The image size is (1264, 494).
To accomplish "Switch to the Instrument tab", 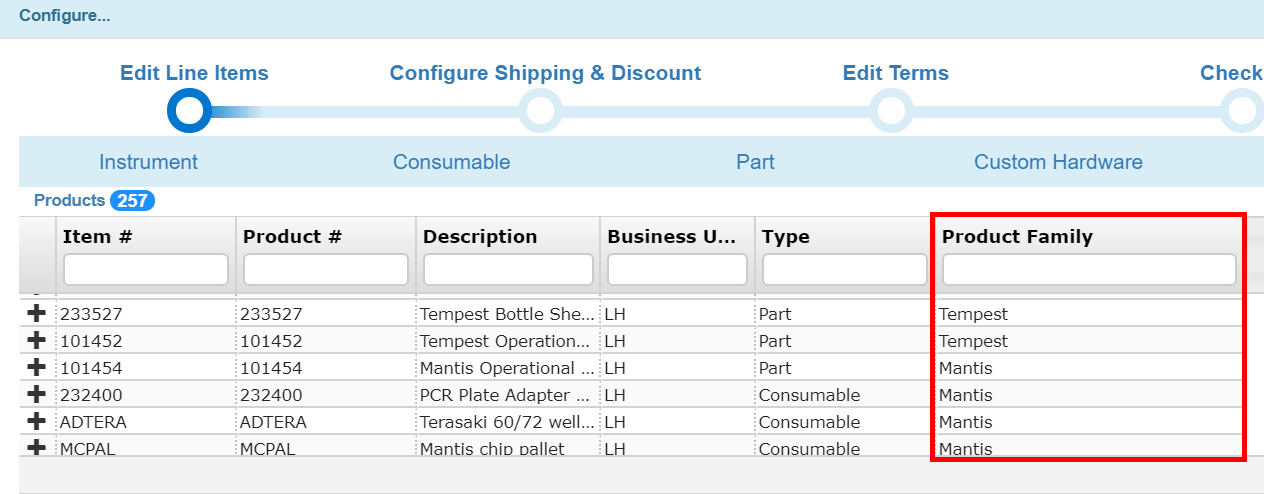I will click(148, 162).
